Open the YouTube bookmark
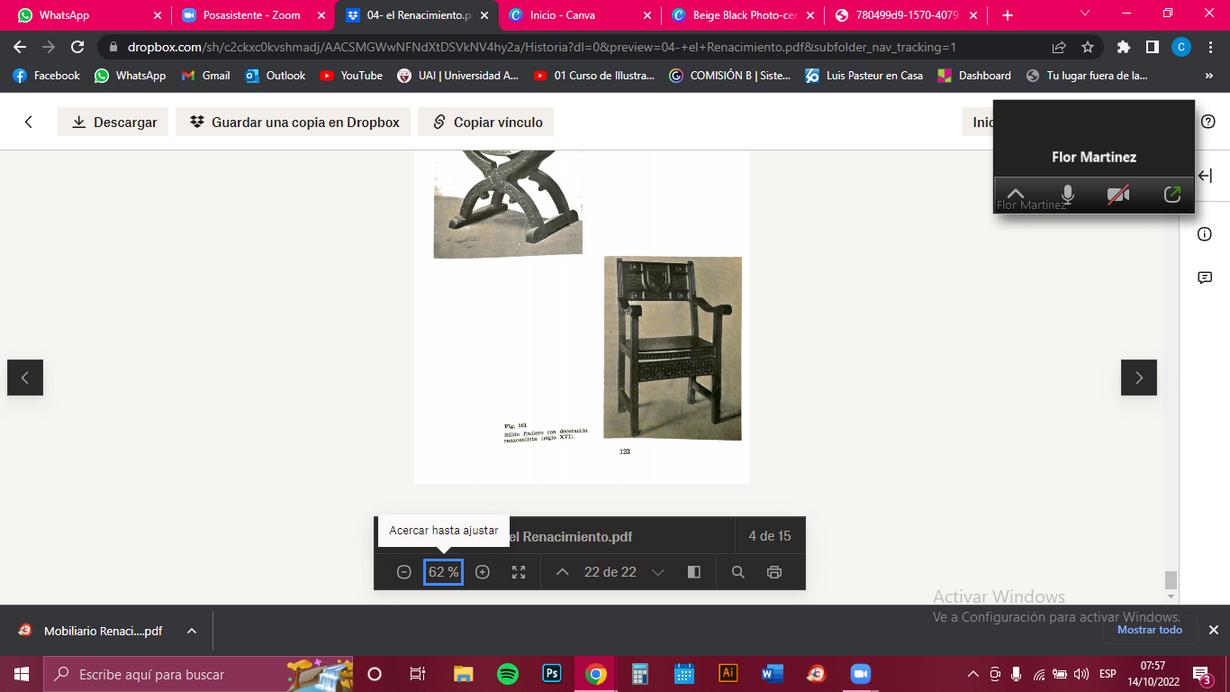 click(351, 75)
